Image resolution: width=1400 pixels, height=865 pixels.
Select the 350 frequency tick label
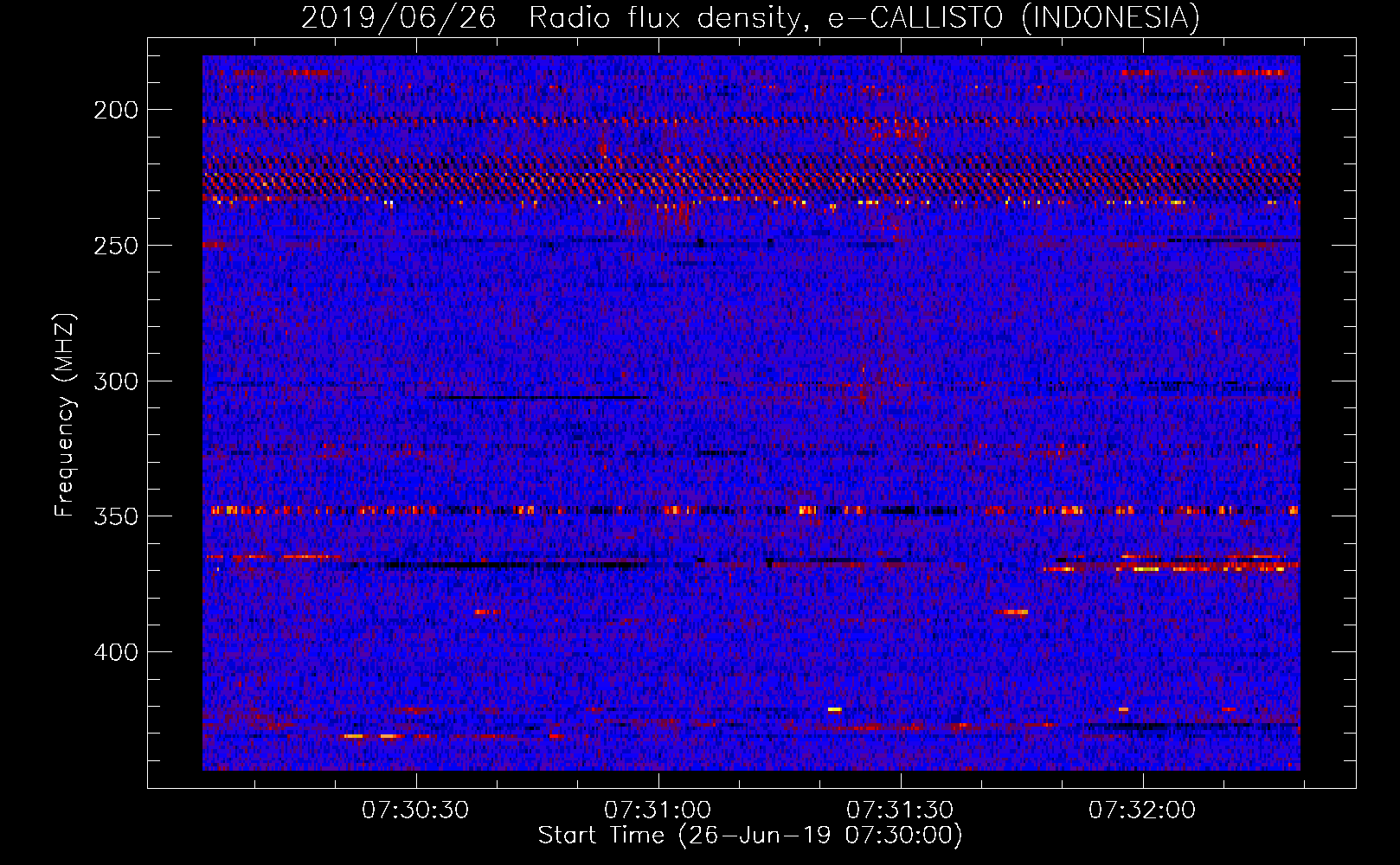(116, 516)
